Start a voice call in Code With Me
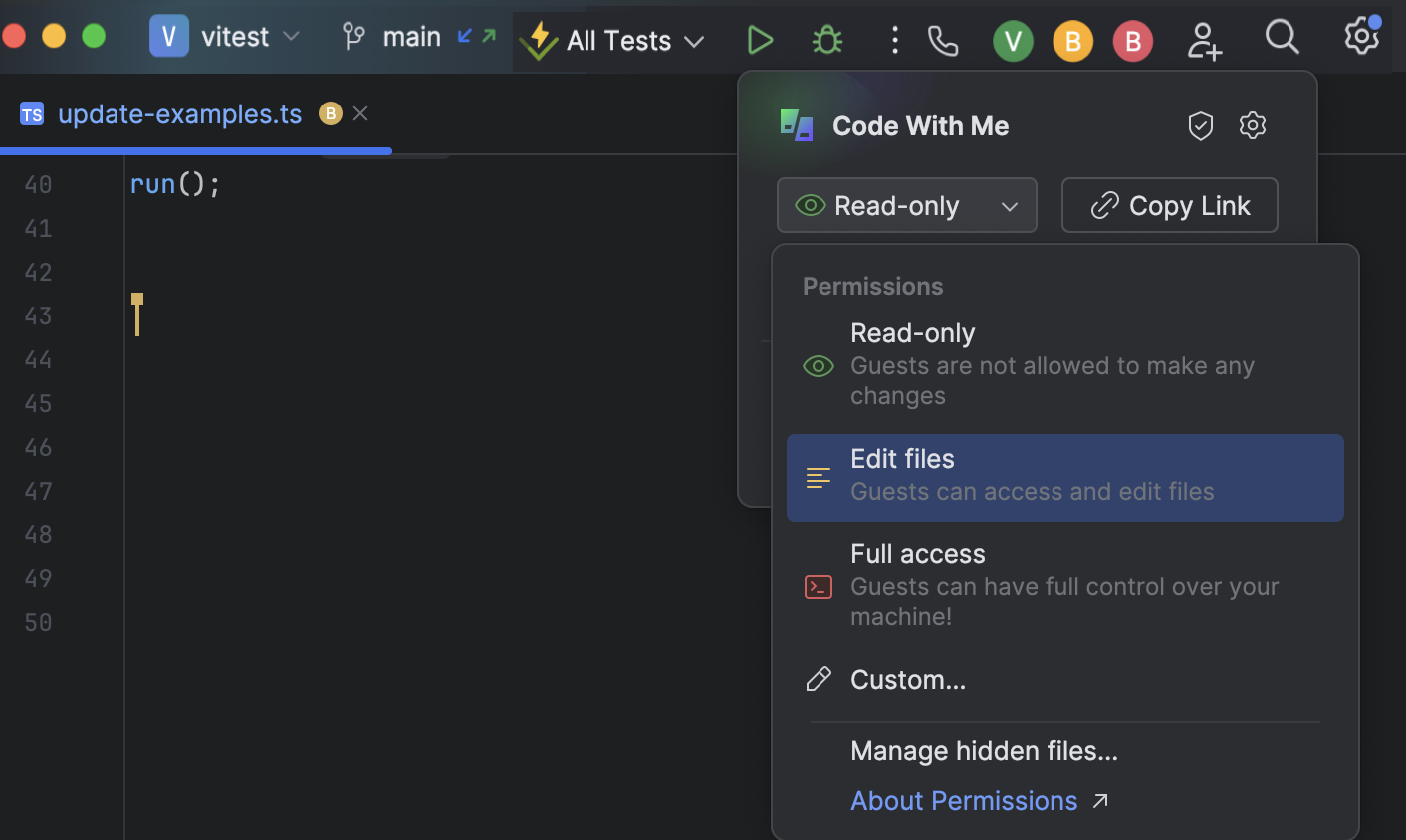Image resolution: width=1406 pixels, height=840 pixels. 942,40
